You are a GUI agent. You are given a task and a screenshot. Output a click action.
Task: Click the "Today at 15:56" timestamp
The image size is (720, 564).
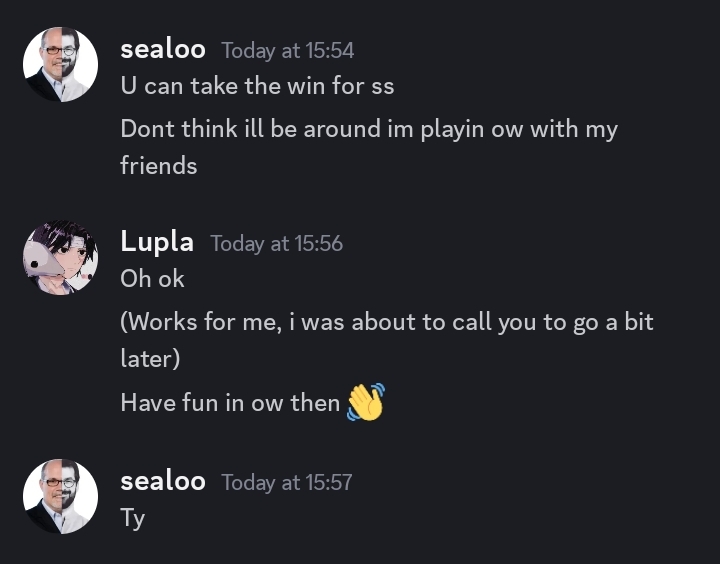(x=277, y=243)
